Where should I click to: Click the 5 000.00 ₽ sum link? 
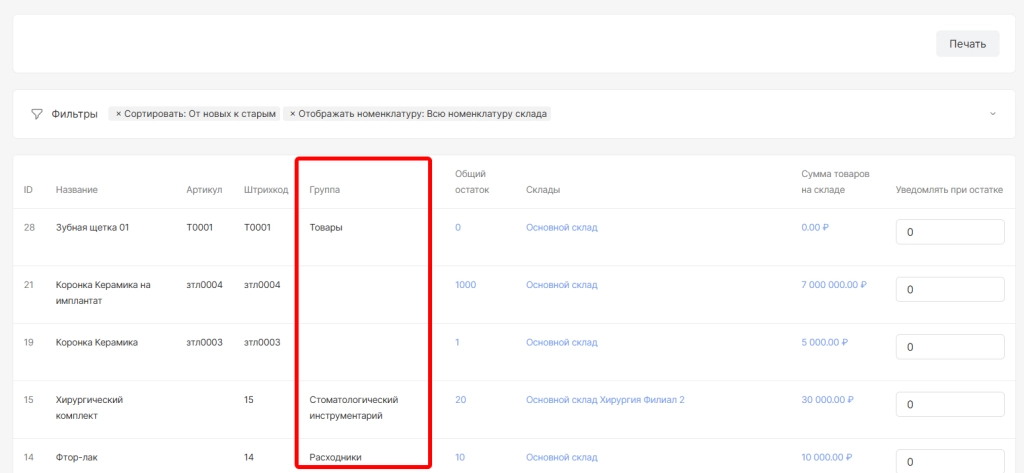coord(824,343)
